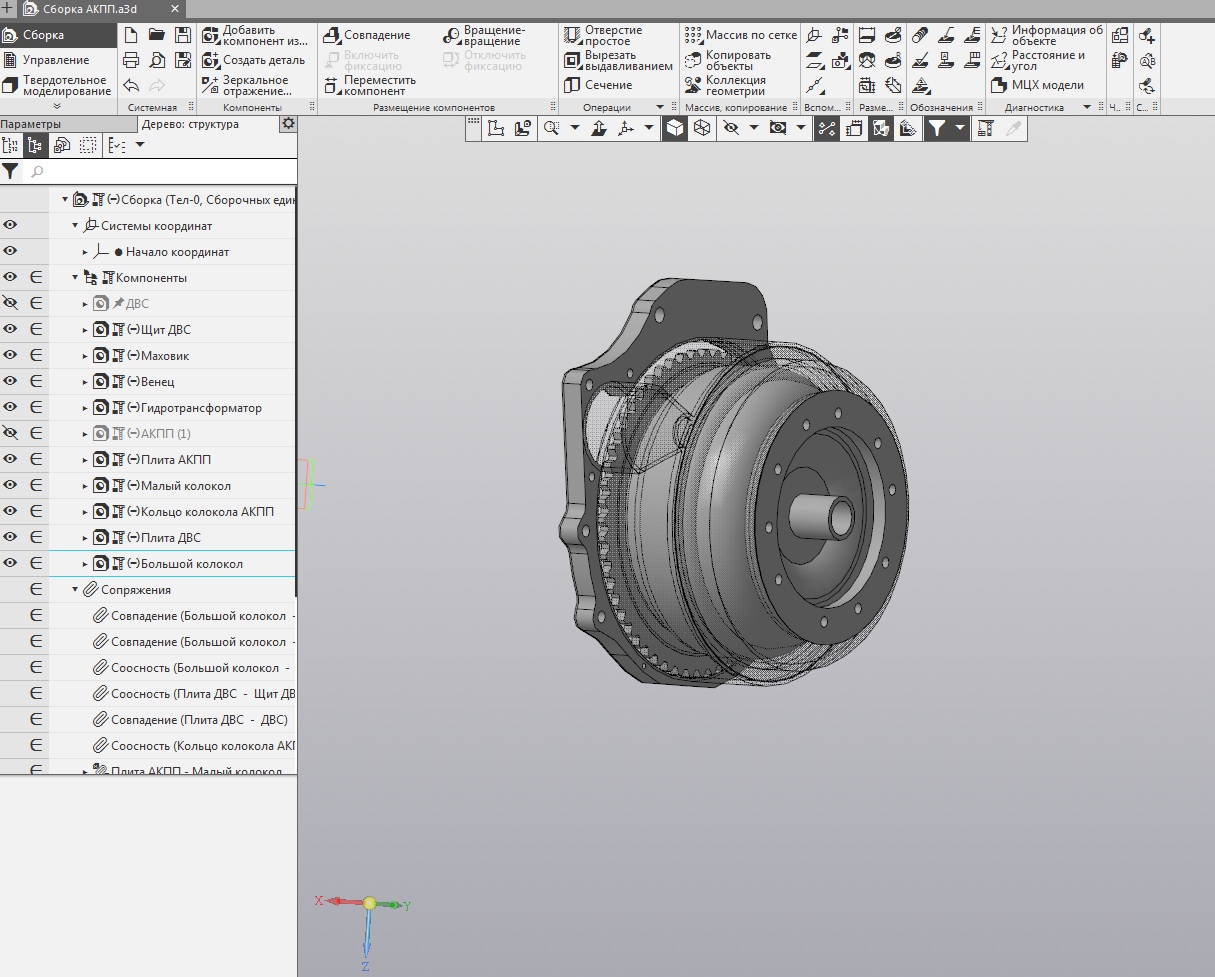Viewport: 1215px width, 977px height.
Task: Expand the Маховик component node
Action: tap(86, 356)
